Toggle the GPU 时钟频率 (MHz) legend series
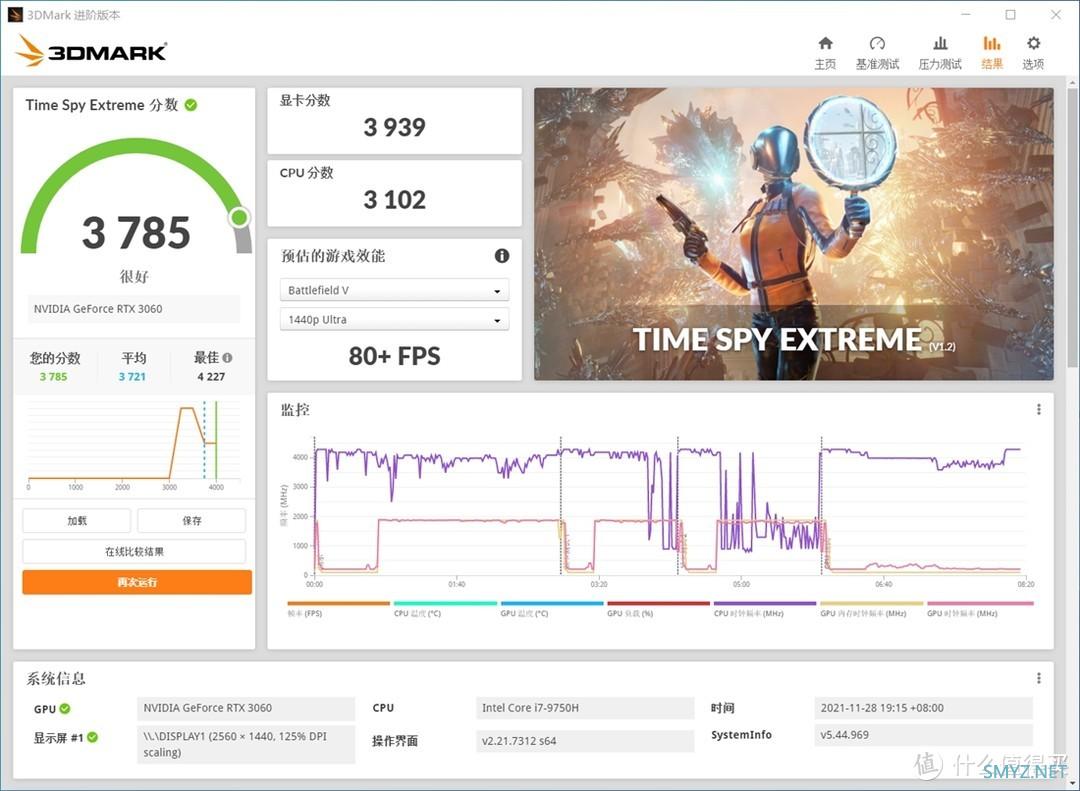 [x=979, y=609]
